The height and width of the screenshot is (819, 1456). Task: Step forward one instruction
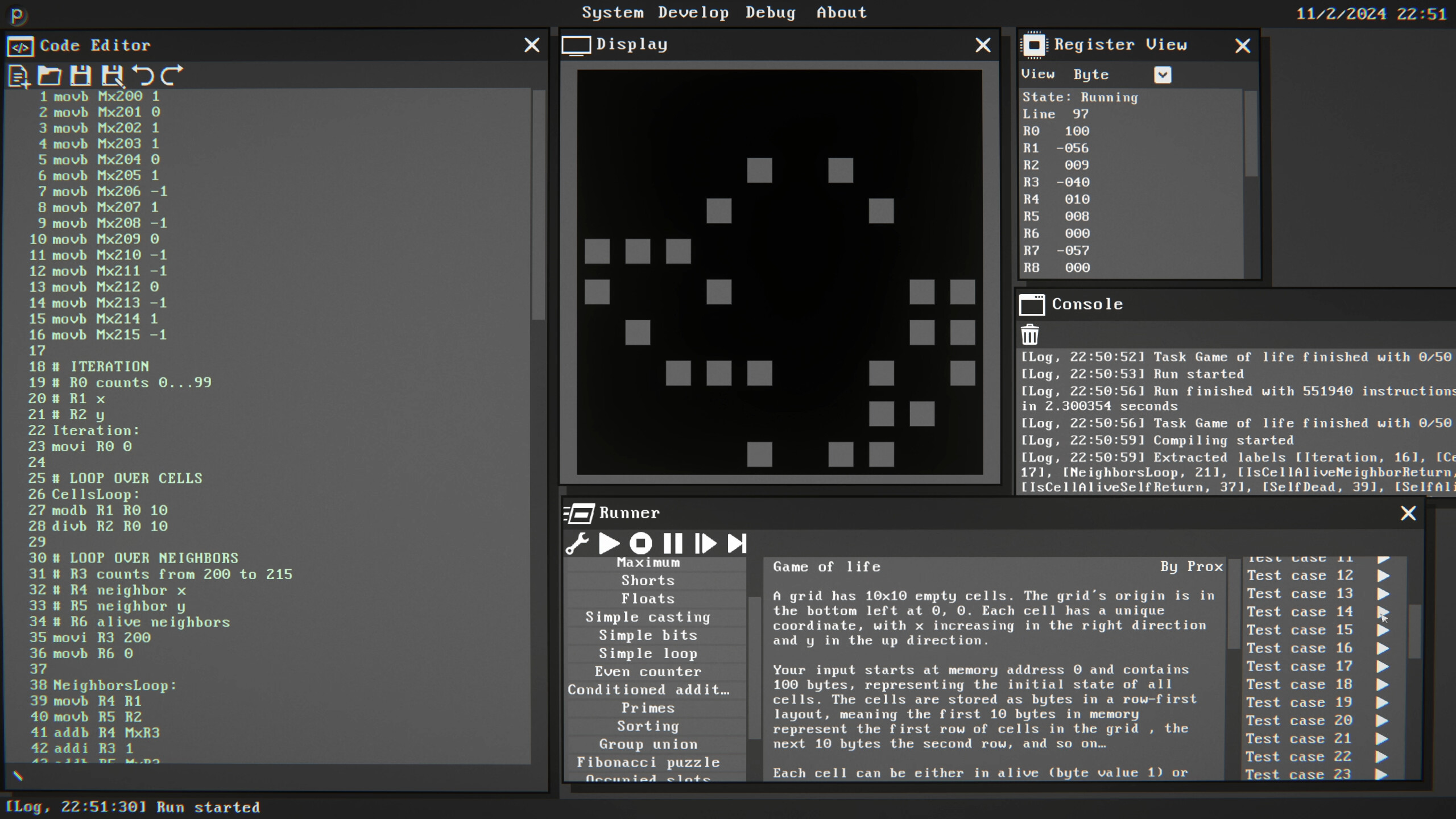point(705,544)
